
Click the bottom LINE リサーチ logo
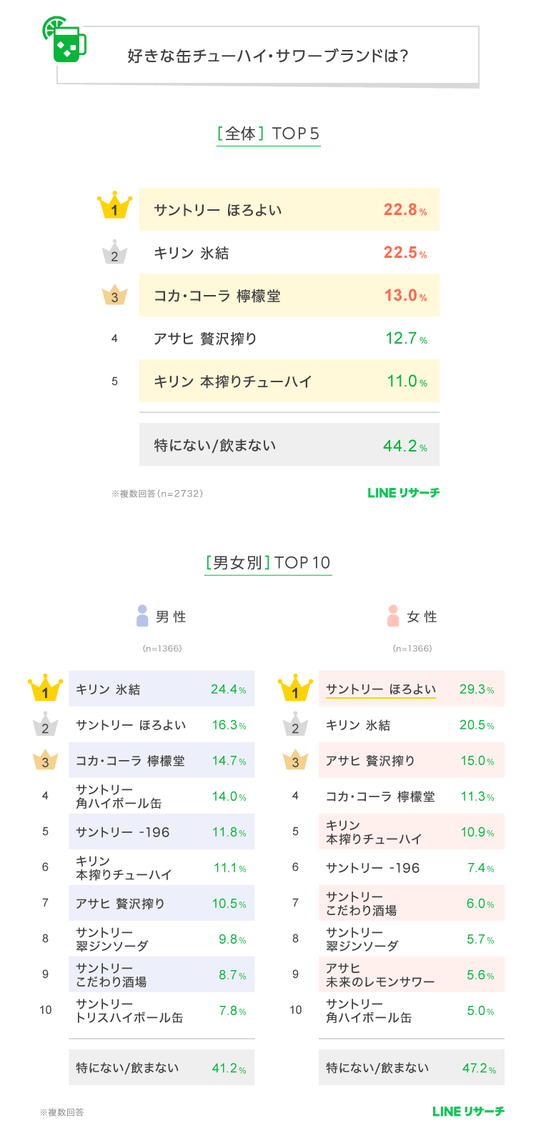468,1111
